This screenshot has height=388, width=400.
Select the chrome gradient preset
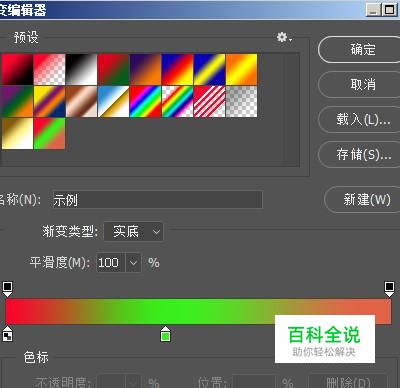[x=114, y=102]
